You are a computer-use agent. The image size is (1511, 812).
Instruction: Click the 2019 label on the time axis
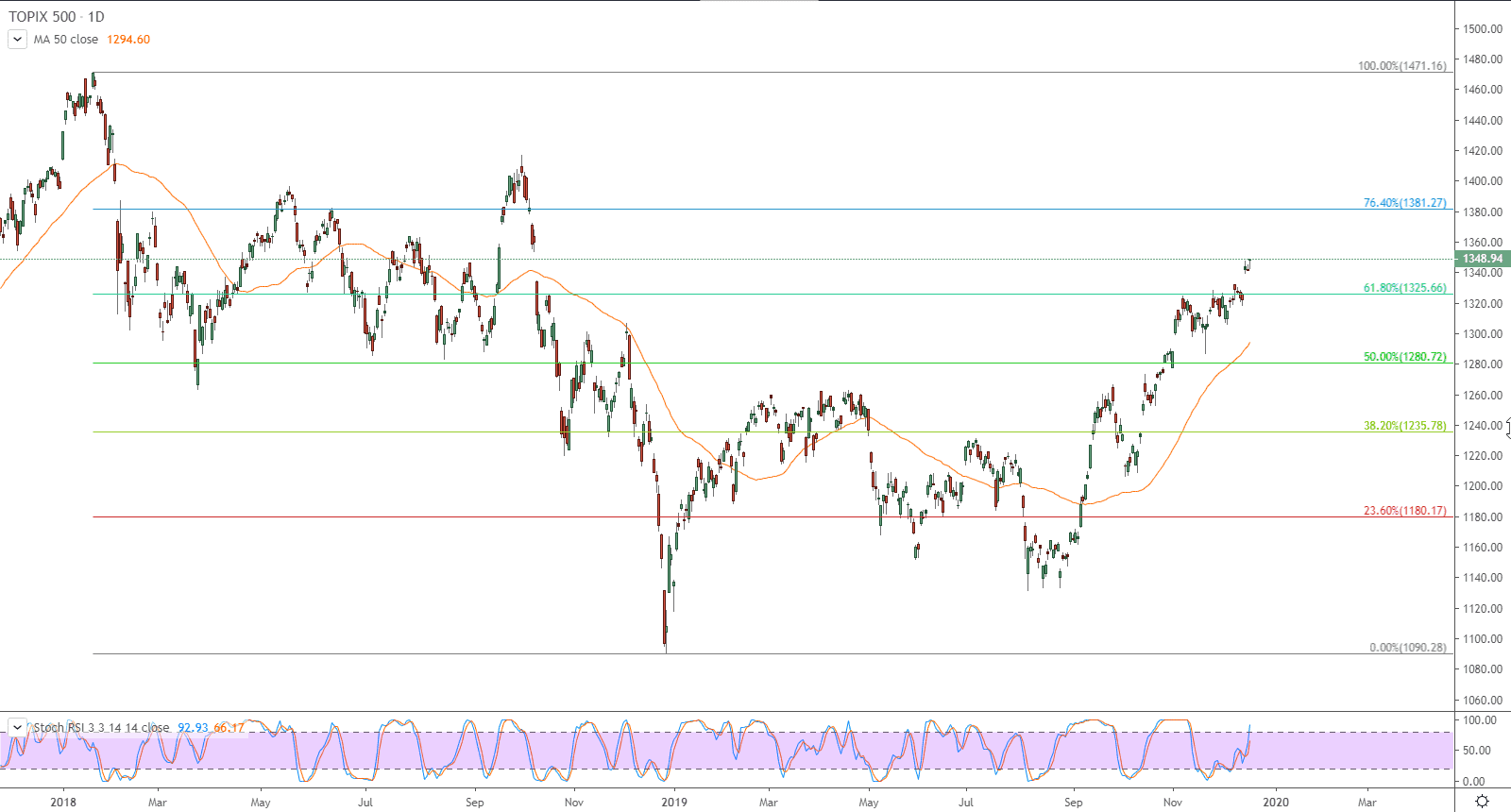(674, 803)
